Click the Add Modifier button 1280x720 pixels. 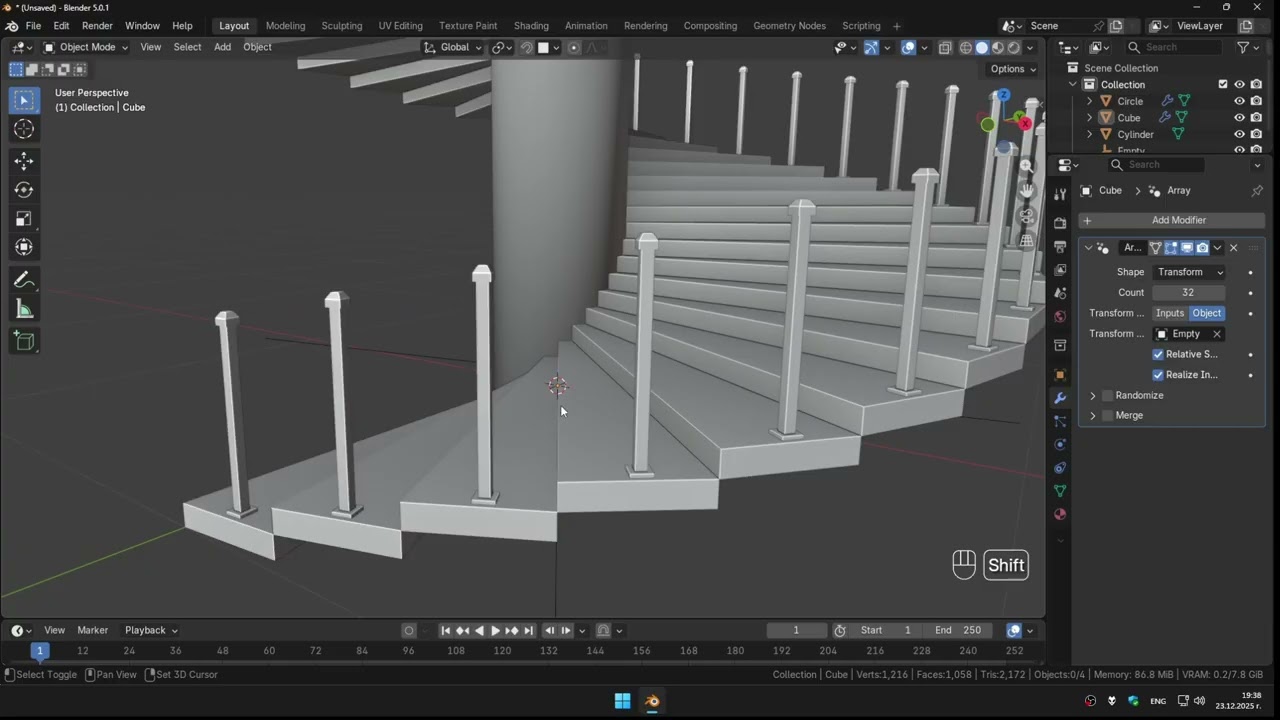click(1171, 220)
